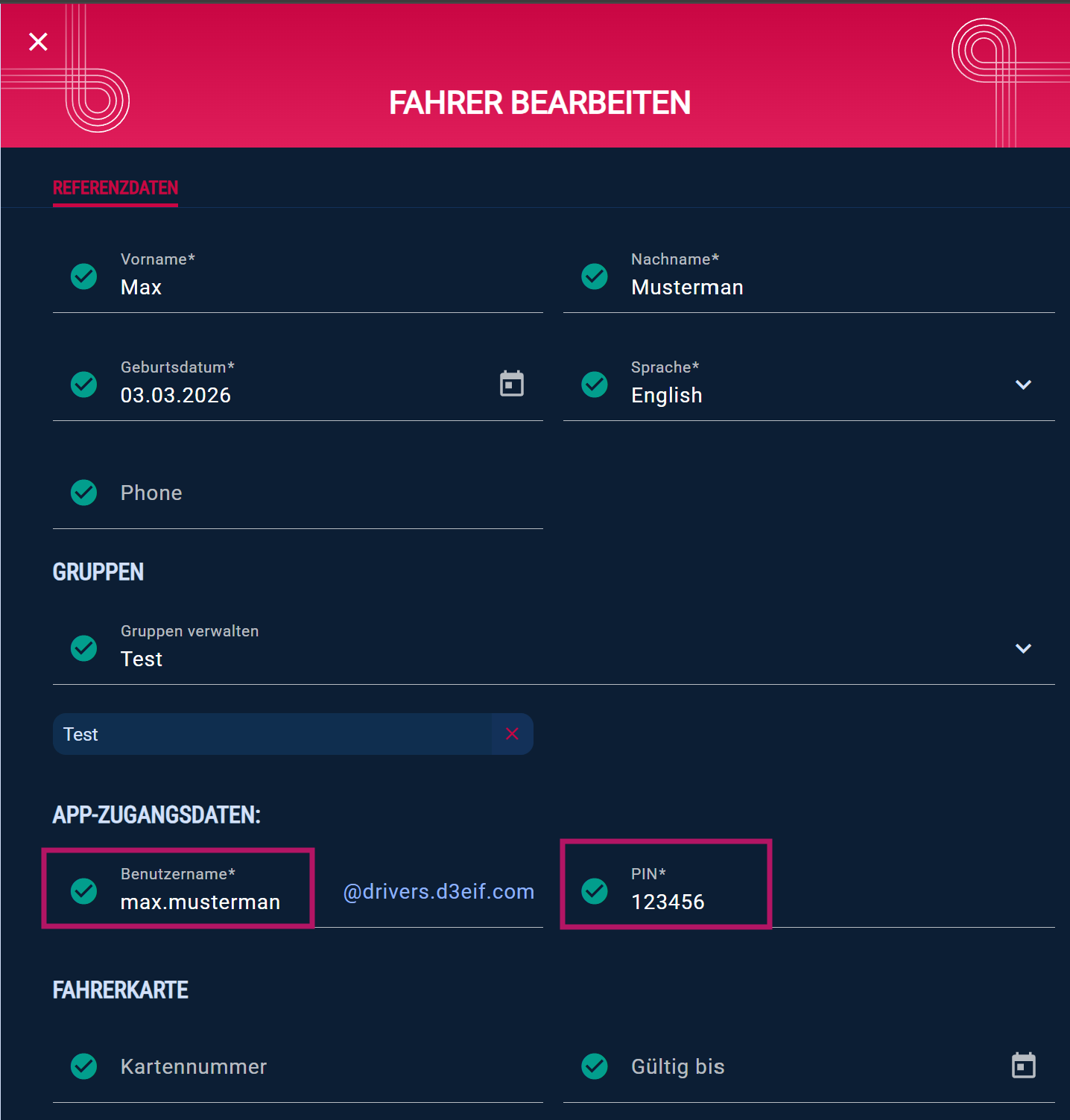Click the Kartennummer checkmark icon
The width and height of the screenshot is (1070, 1120).
click(x=83, y=1066)
